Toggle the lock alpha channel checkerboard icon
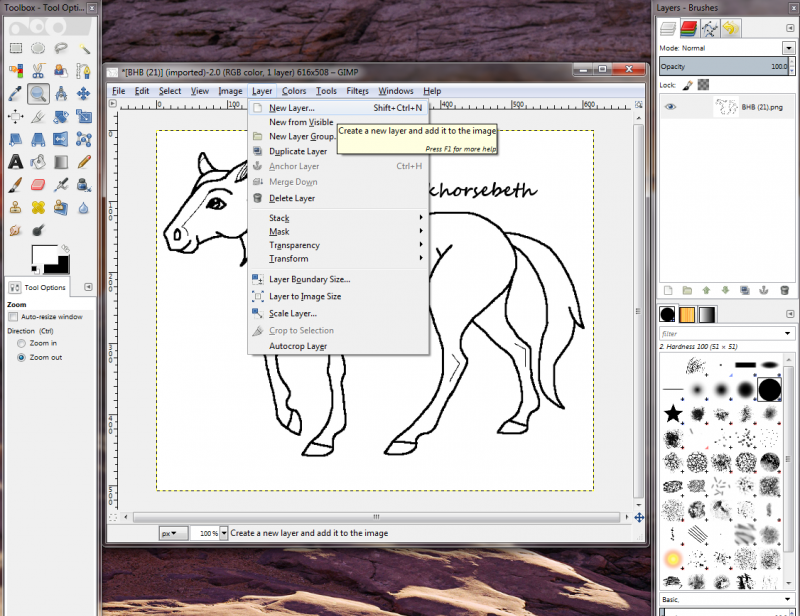 703,85
